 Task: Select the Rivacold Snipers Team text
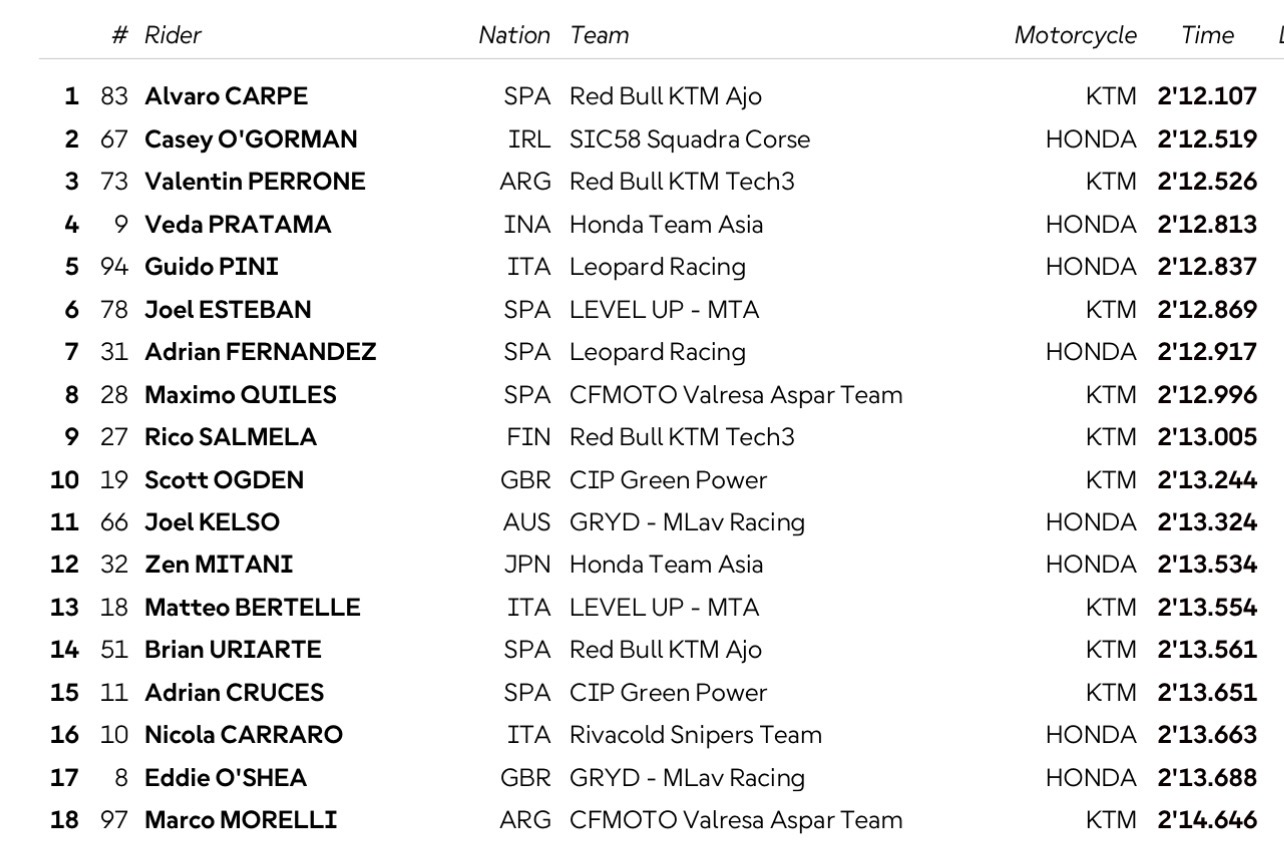coord(695,735)
